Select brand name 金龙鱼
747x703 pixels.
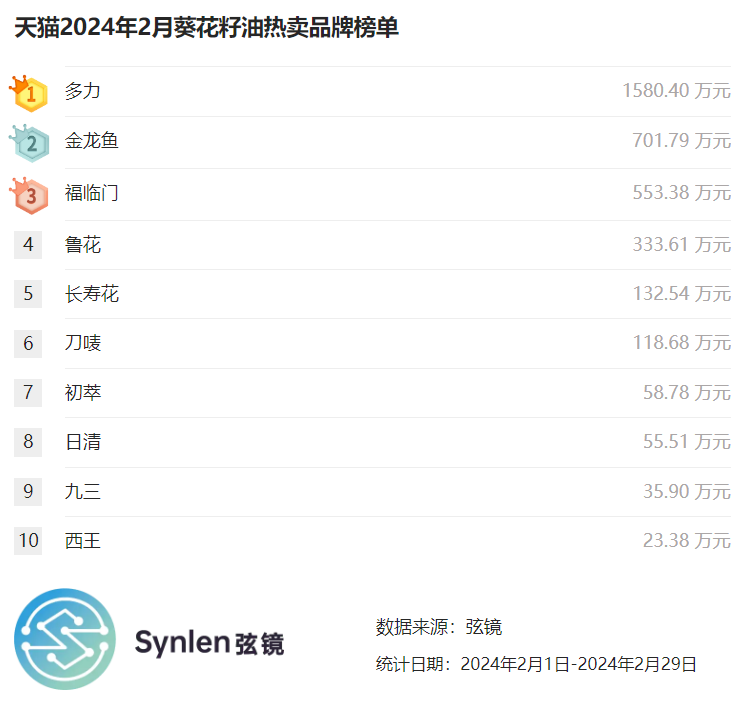[91, 141]
